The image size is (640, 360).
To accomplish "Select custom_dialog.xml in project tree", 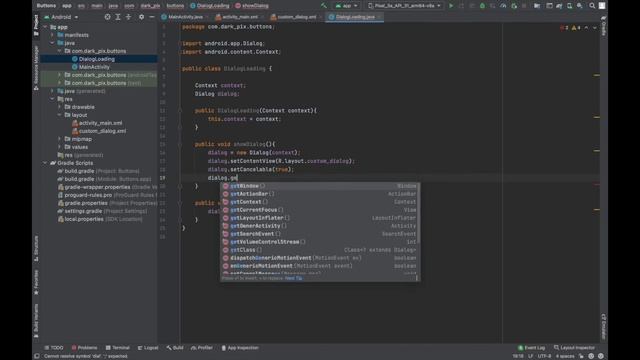I will 102,131.
